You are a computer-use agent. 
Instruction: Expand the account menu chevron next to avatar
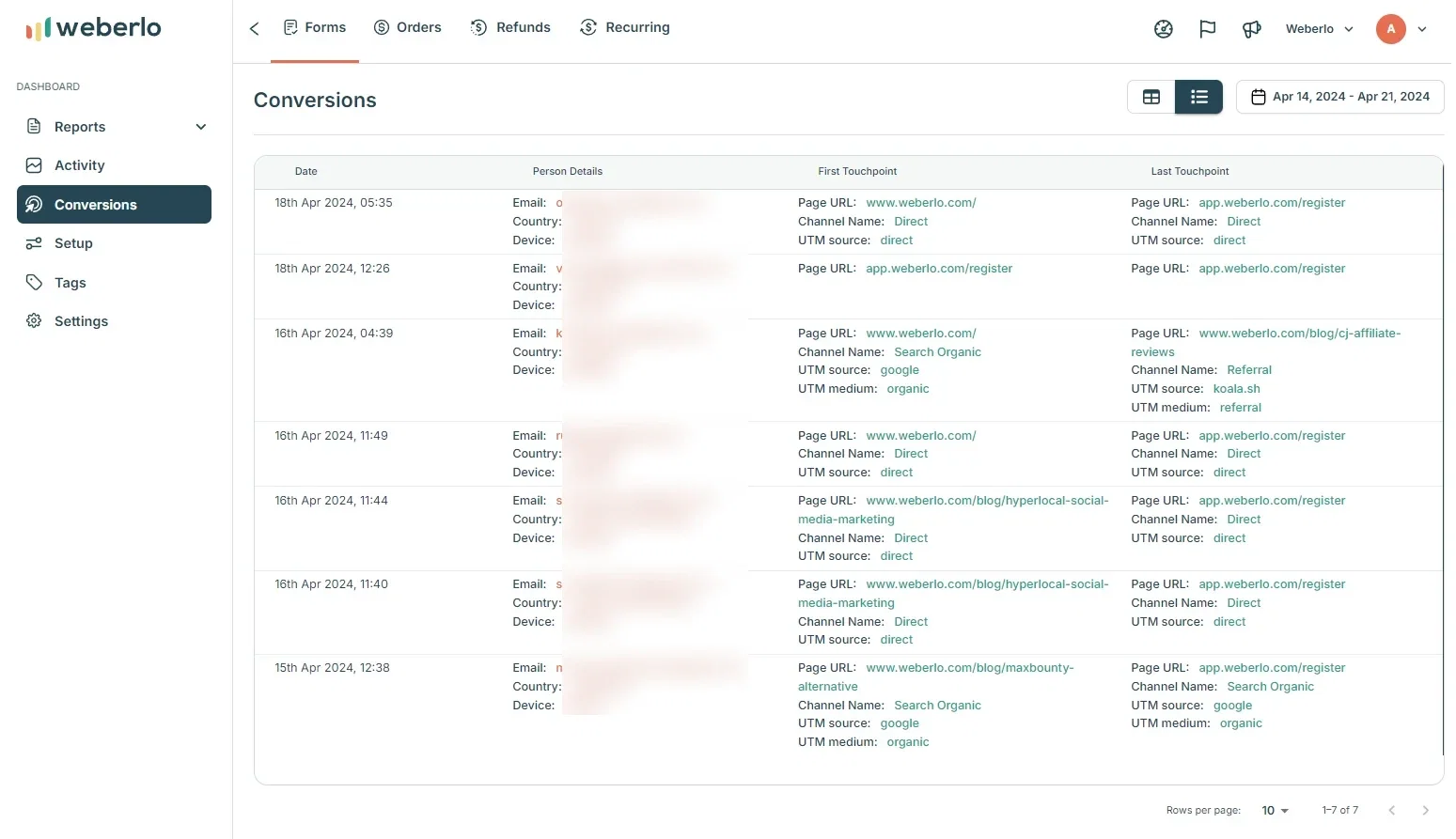point(1422,29)
